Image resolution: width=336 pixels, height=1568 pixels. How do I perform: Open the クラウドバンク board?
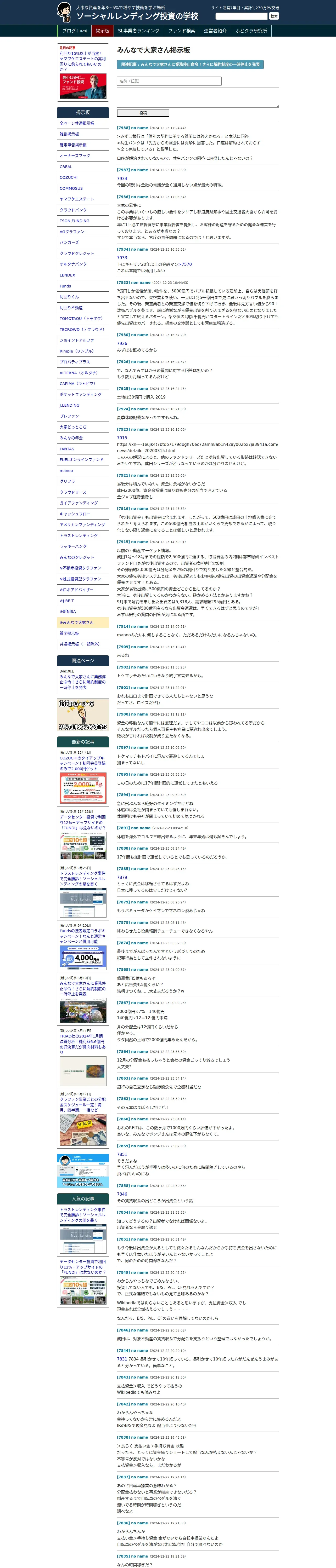click(83, 210)
